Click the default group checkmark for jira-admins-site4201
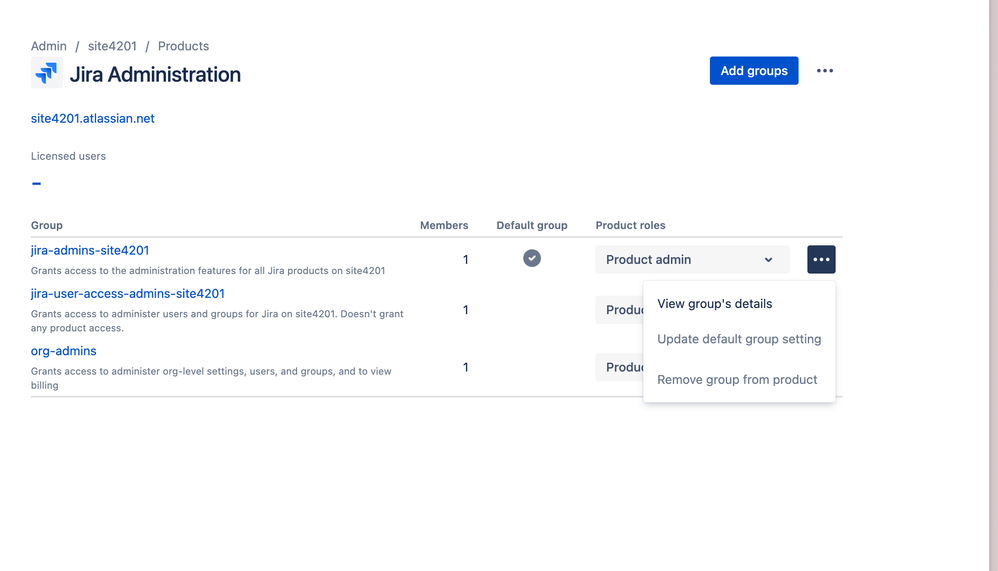 (x=532, y=258)
